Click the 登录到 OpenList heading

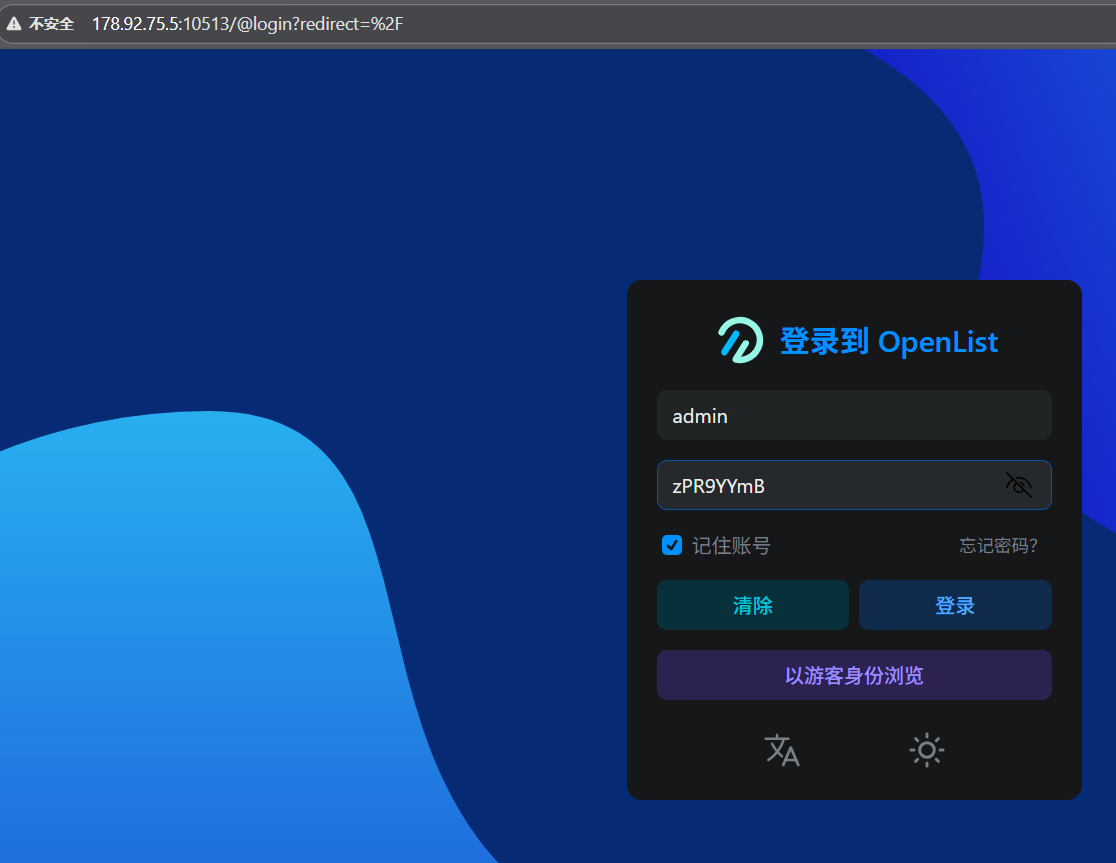click(x=889, y=342)
